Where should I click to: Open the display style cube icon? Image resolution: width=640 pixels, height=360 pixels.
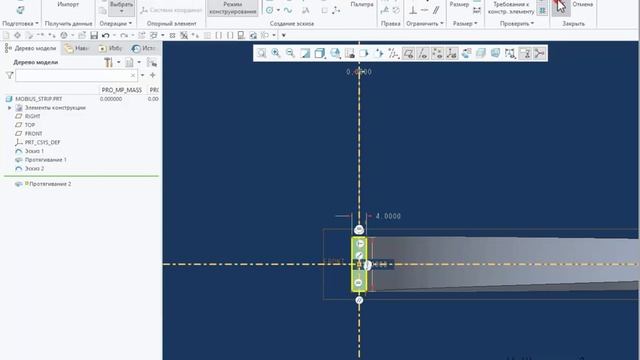320,53
